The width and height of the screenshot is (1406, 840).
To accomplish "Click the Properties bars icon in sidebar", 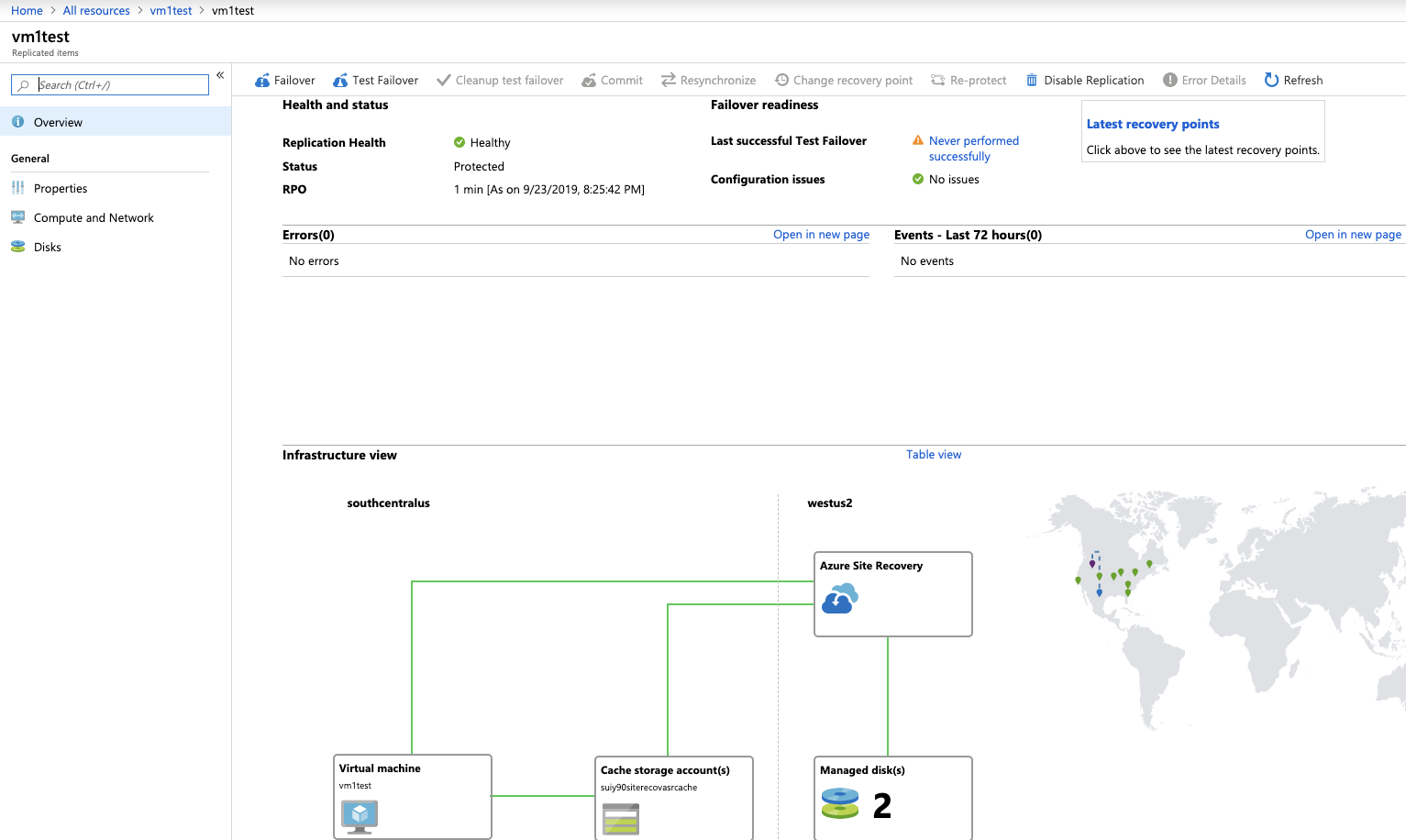I will [x=18, y=187].
